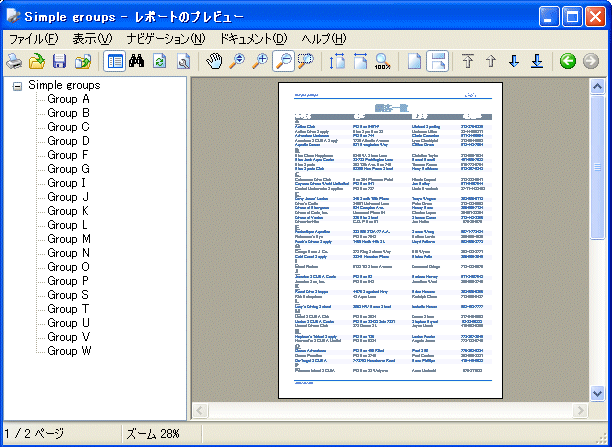This screenshot has width=612, height=447.
Task: Go to the previous page arrow
Action: [x=491, y=61]
